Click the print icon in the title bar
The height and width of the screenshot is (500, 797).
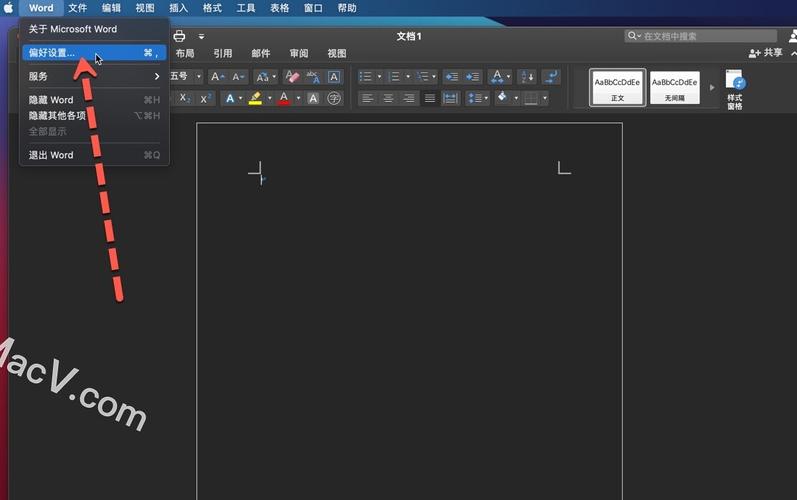coord(180,36)
